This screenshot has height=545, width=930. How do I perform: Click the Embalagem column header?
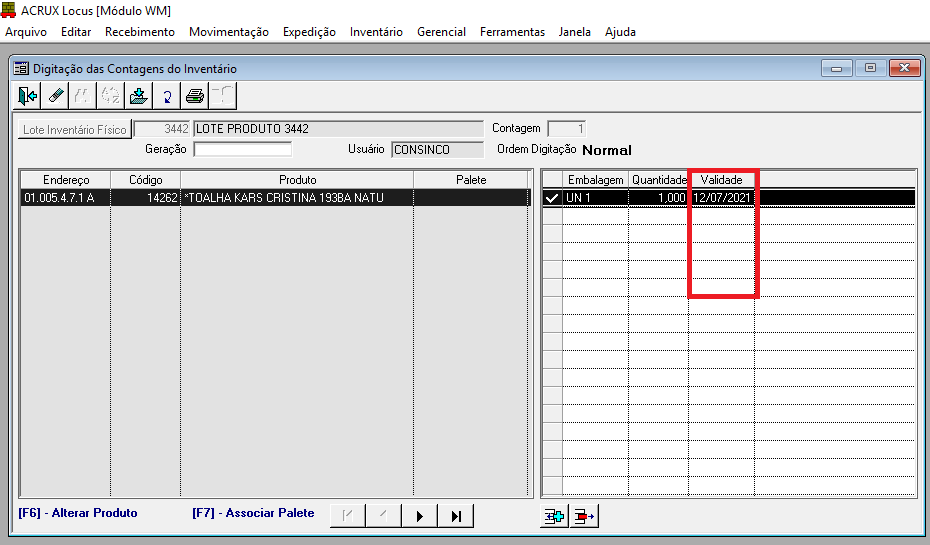point(595,180)
